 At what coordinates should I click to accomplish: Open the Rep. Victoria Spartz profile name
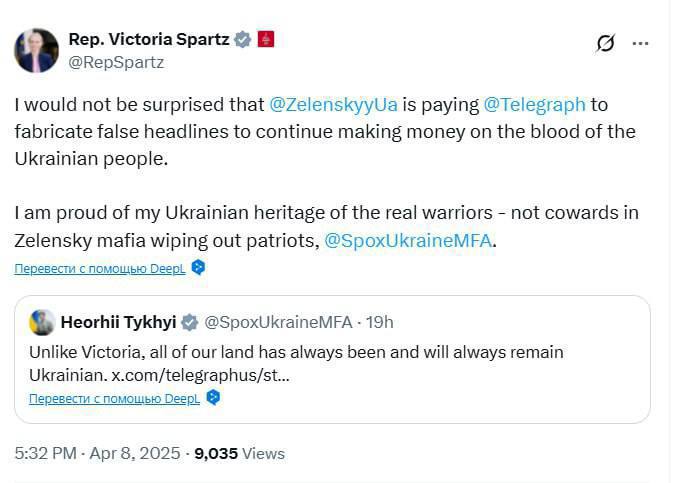148,39
